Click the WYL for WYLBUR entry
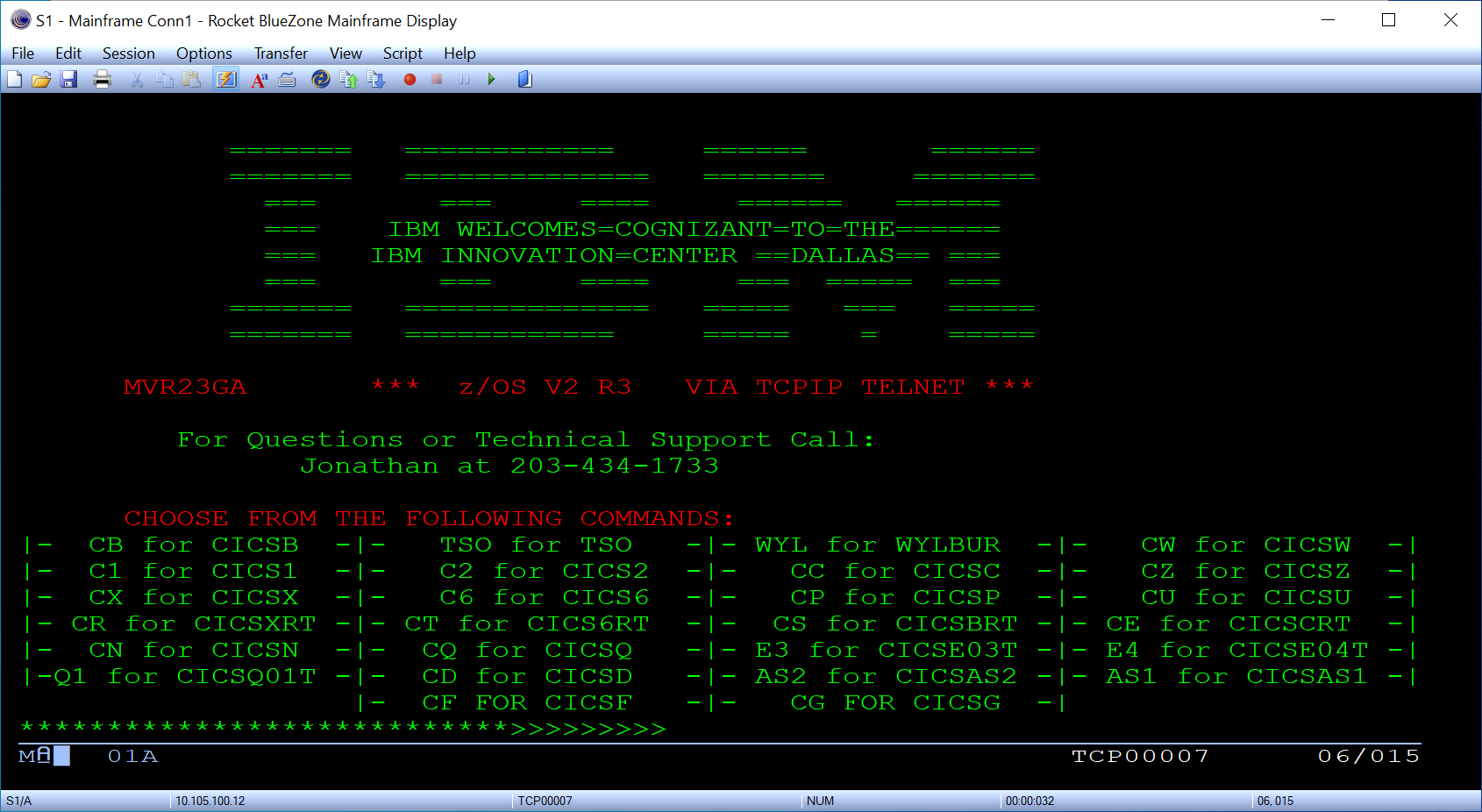Image resolution: width=1482 pixels, height=812 pixels. [x=878, y=545]
